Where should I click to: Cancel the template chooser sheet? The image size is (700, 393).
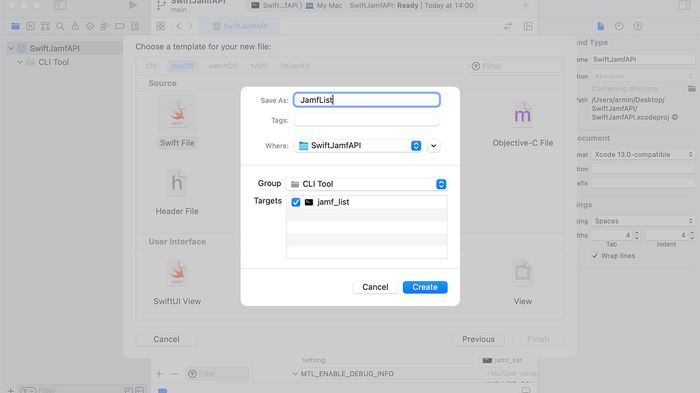[166, 339]
